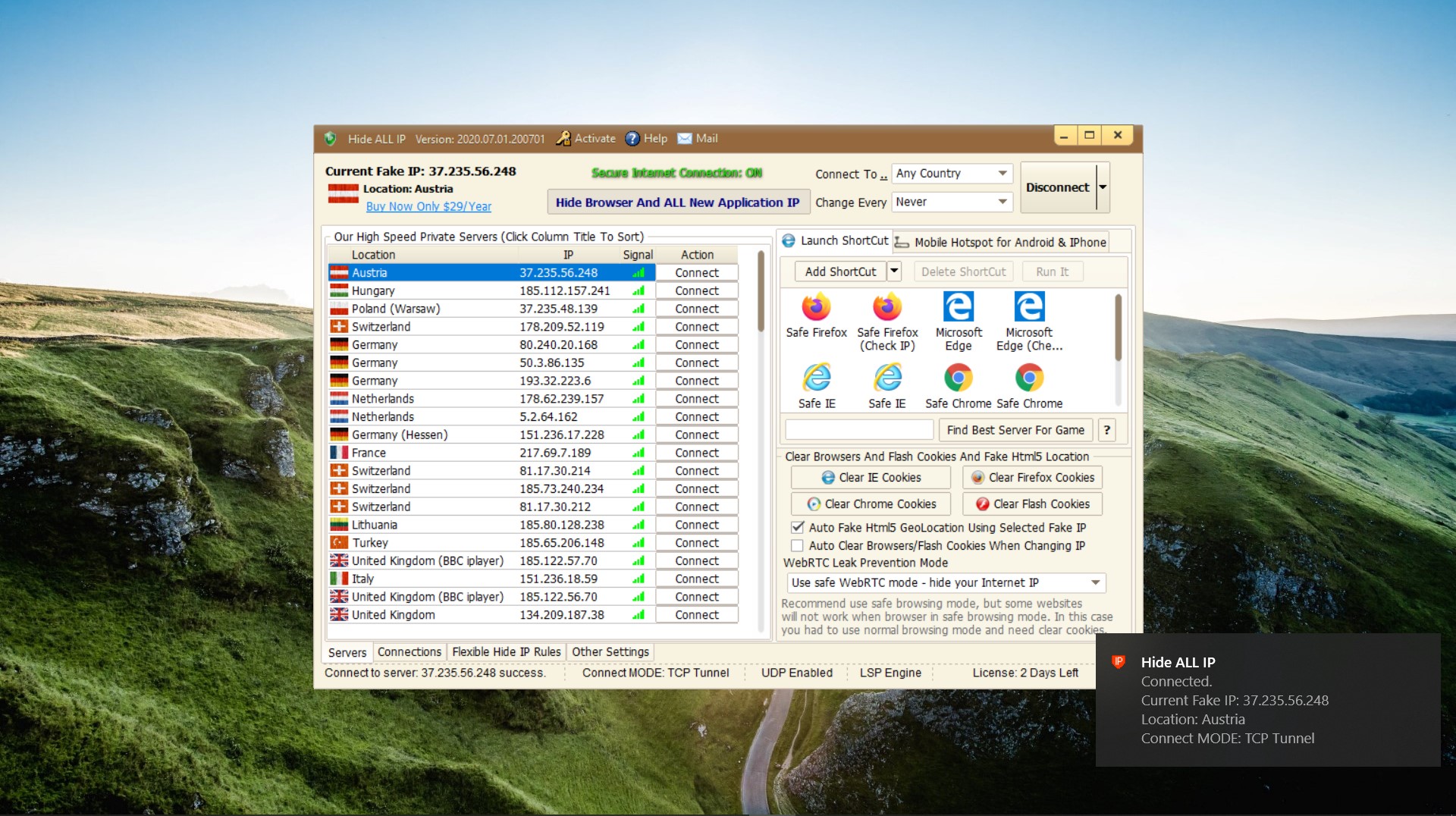Click the Clear Firefox Cookies button

click(x=1032, y=478)
